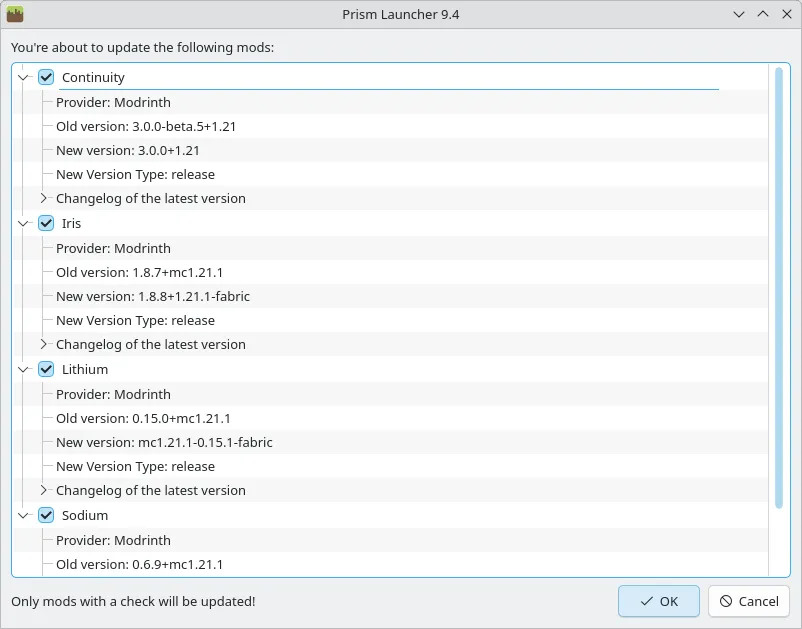Uncheck the Iris mod checkbox
Viewport: 802px width, 629px height.
point(46,223)
